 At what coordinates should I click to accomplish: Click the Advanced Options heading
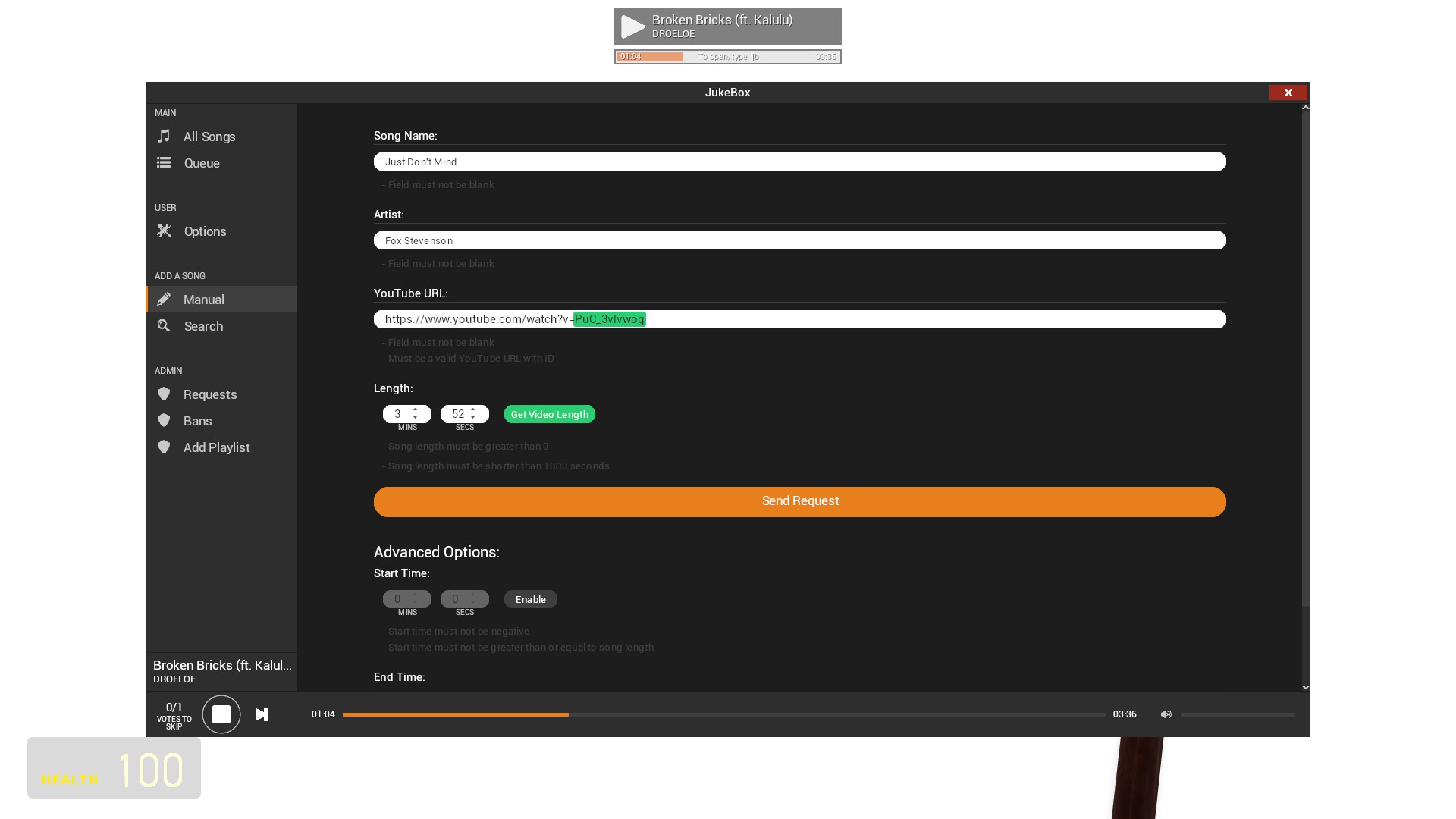pos(437,552)
